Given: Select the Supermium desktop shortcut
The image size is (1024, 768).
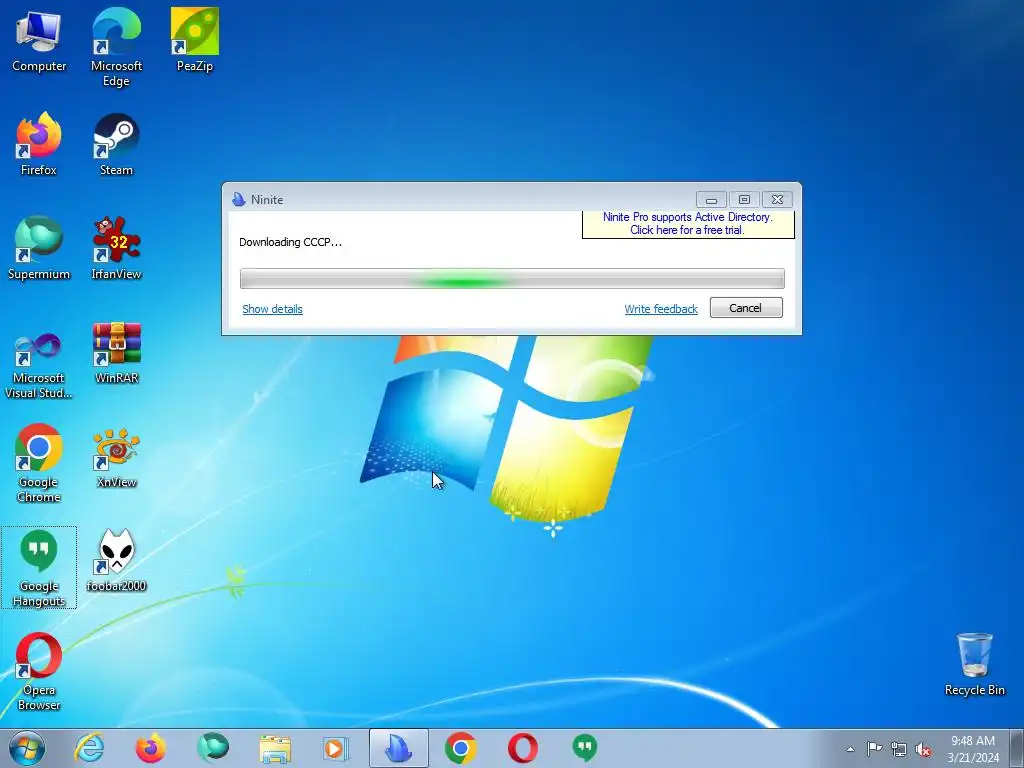Looking at the screenshot, I should (x=39, y=248).
